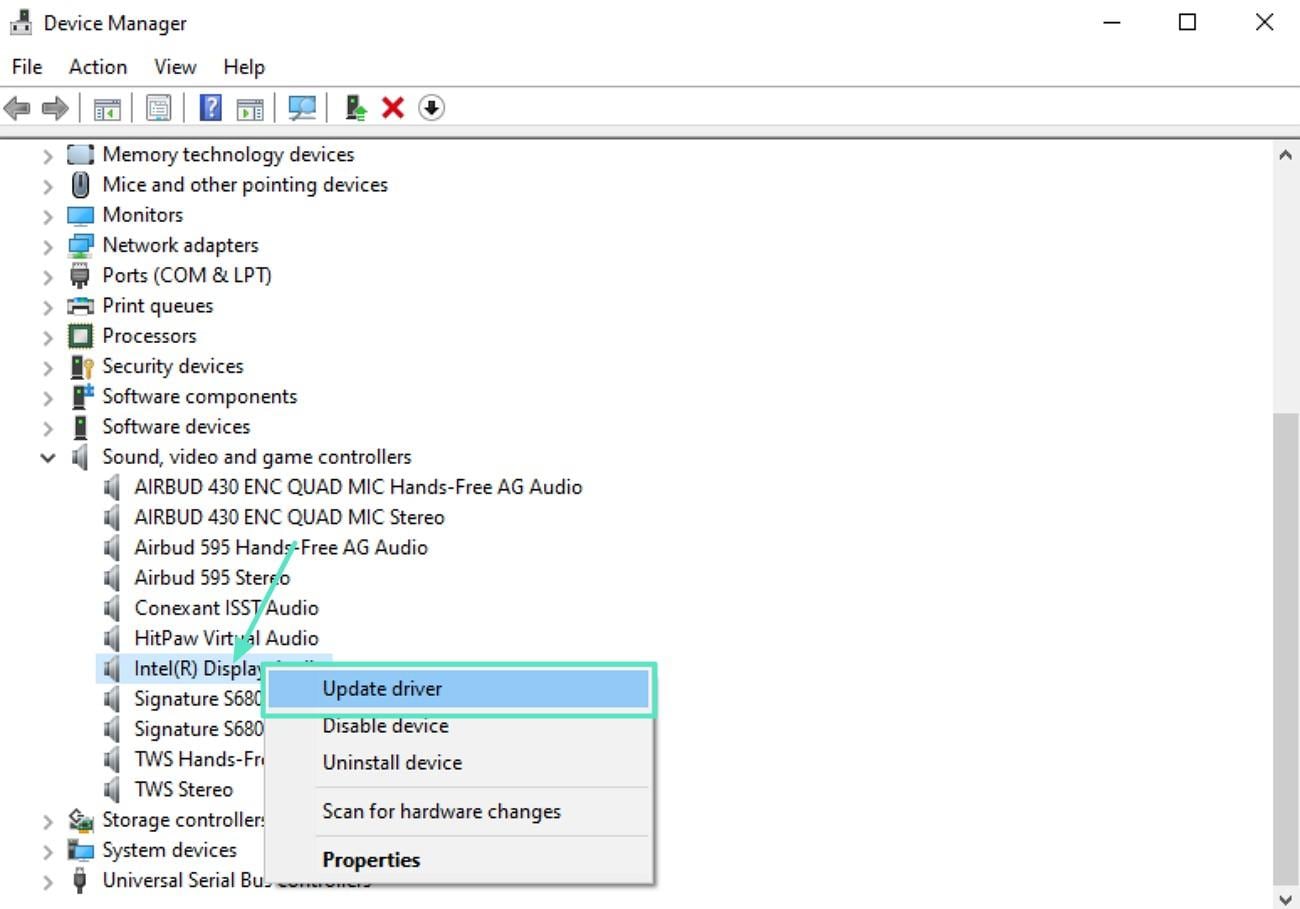The width and height of the screenshot is (1300, 909).
Task: Click the Print queues printer icon
Action: click(x=80, y=306)
